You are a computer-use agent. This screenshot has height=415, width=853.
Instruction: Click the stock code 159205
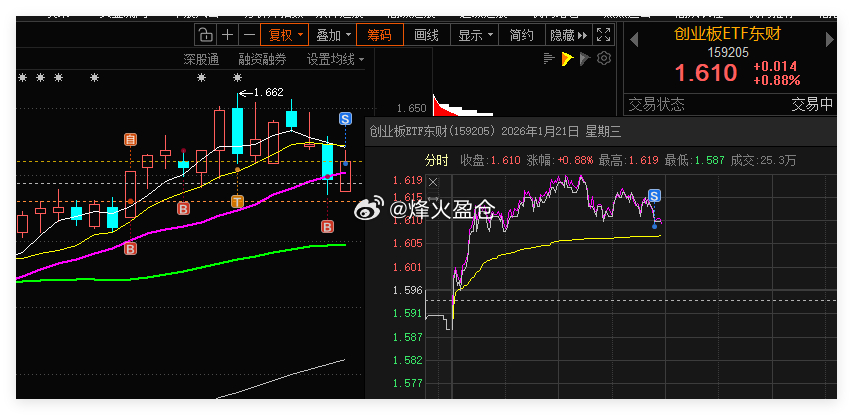coord(728,53)
